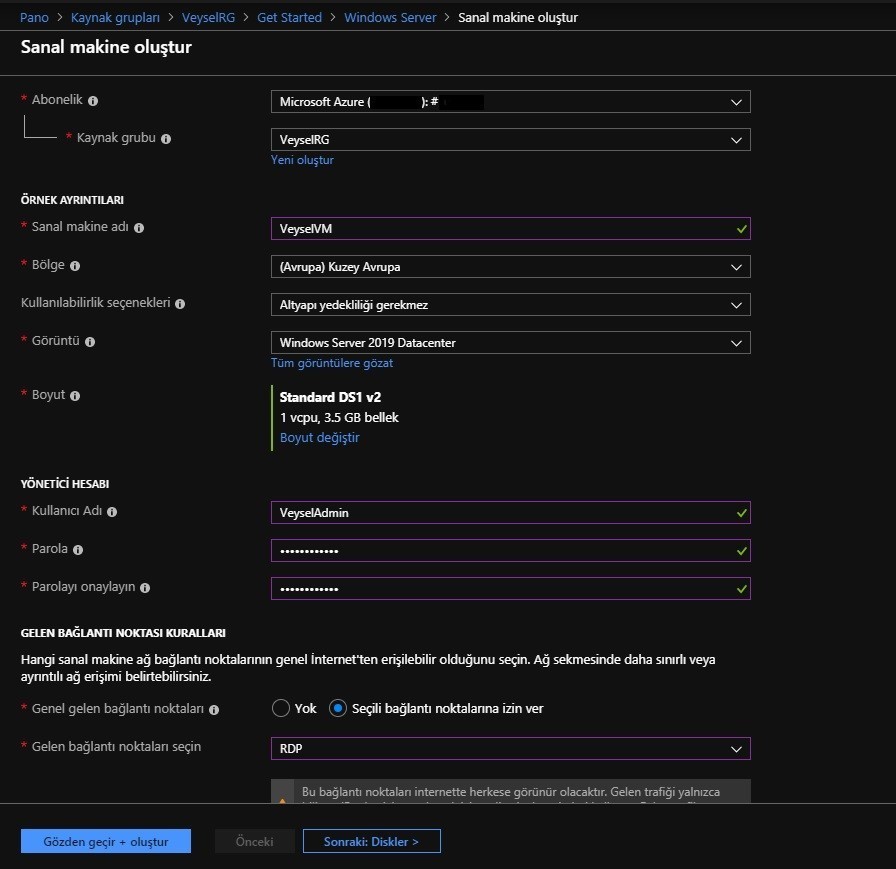Image resolution: width=896 pixels, height=869 pixels.
Task: Click info icon next to Görüntü
Action: click(x=90, y=342)
